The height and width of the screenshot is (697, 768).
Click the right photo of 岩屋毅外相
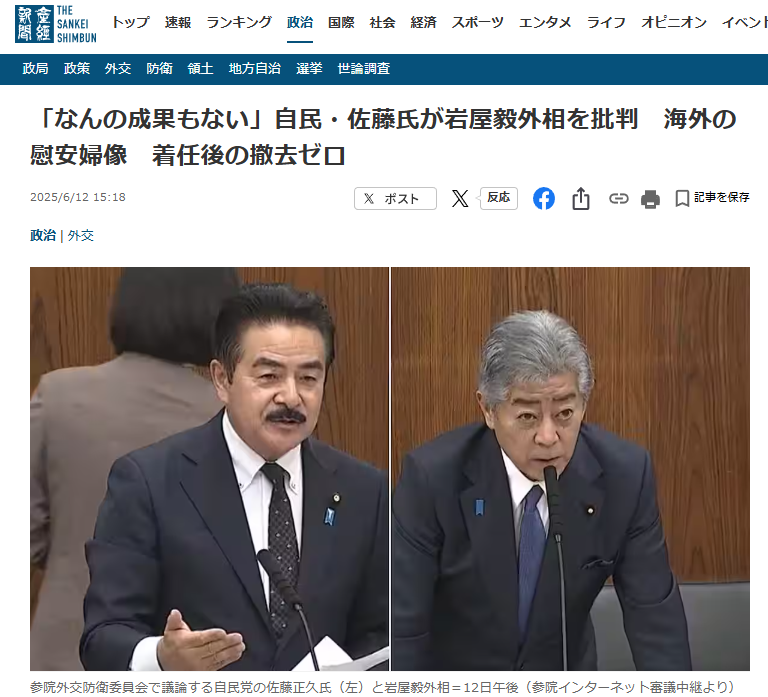(x=570, y=468)
